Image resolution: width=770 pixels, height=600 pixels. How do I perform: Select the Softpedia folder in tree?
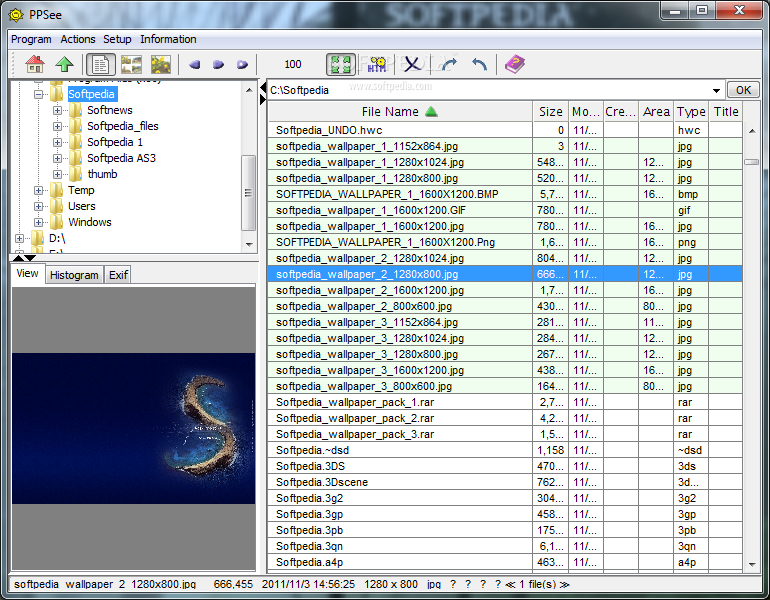[x=91, y=94]
